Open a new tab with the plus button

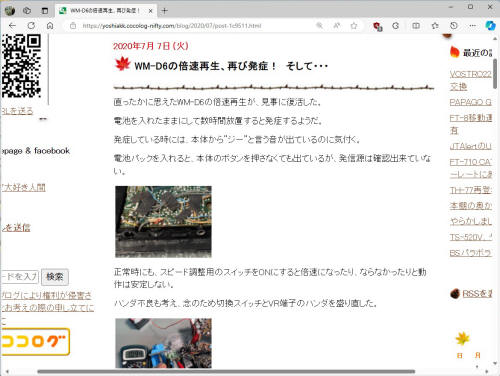(164, 11)
